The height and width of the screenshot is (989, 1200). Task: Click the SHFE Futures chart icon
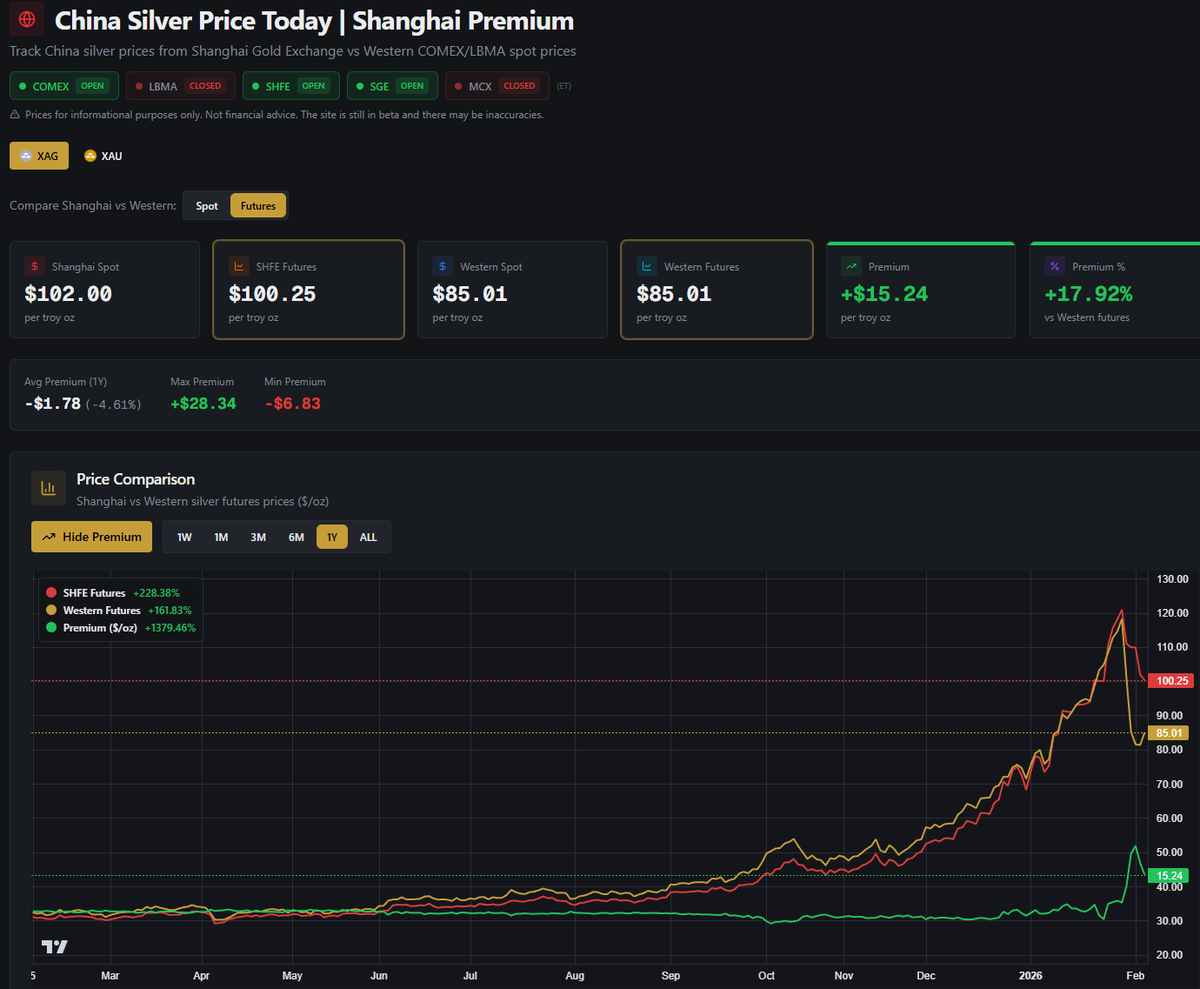point(239,267)
